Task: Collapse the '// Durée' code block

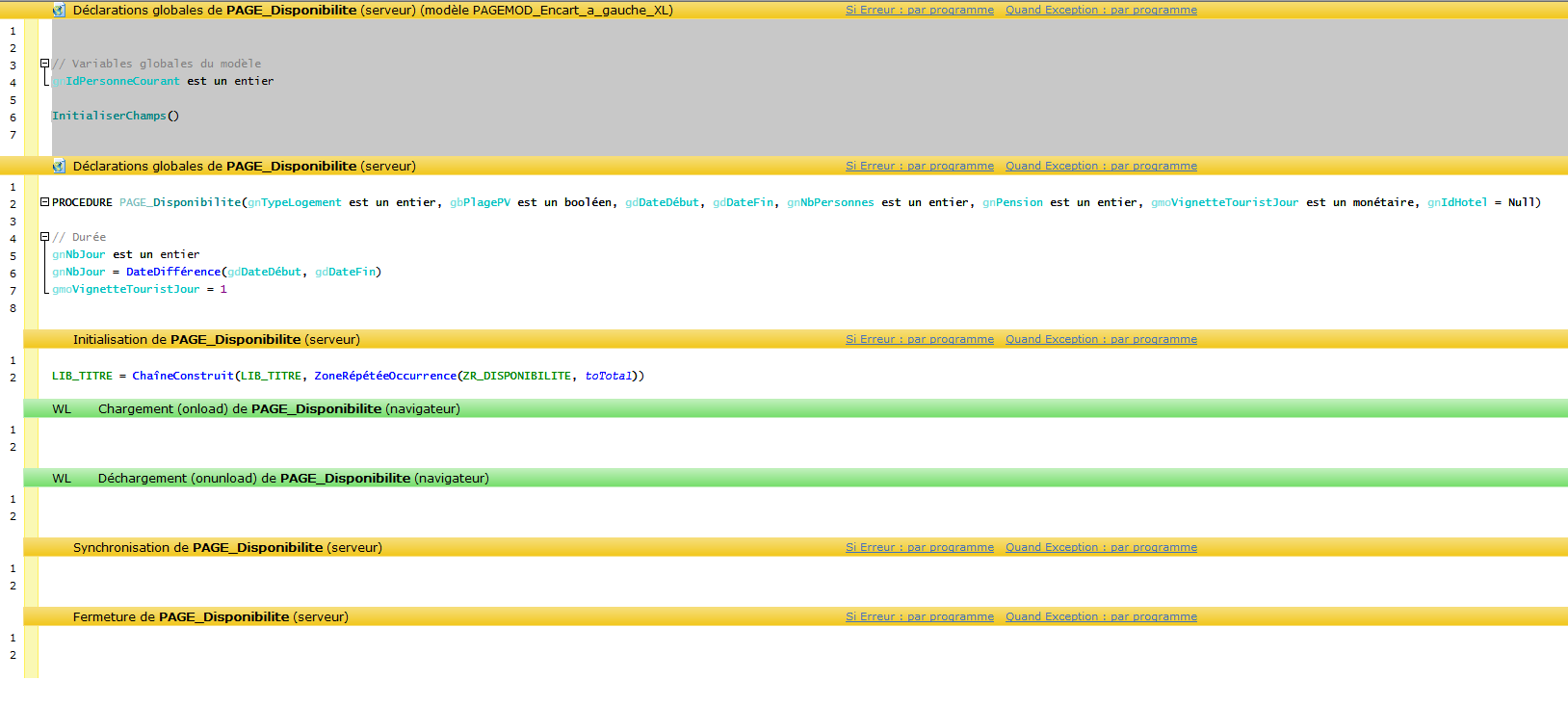Action: (44, 237)
